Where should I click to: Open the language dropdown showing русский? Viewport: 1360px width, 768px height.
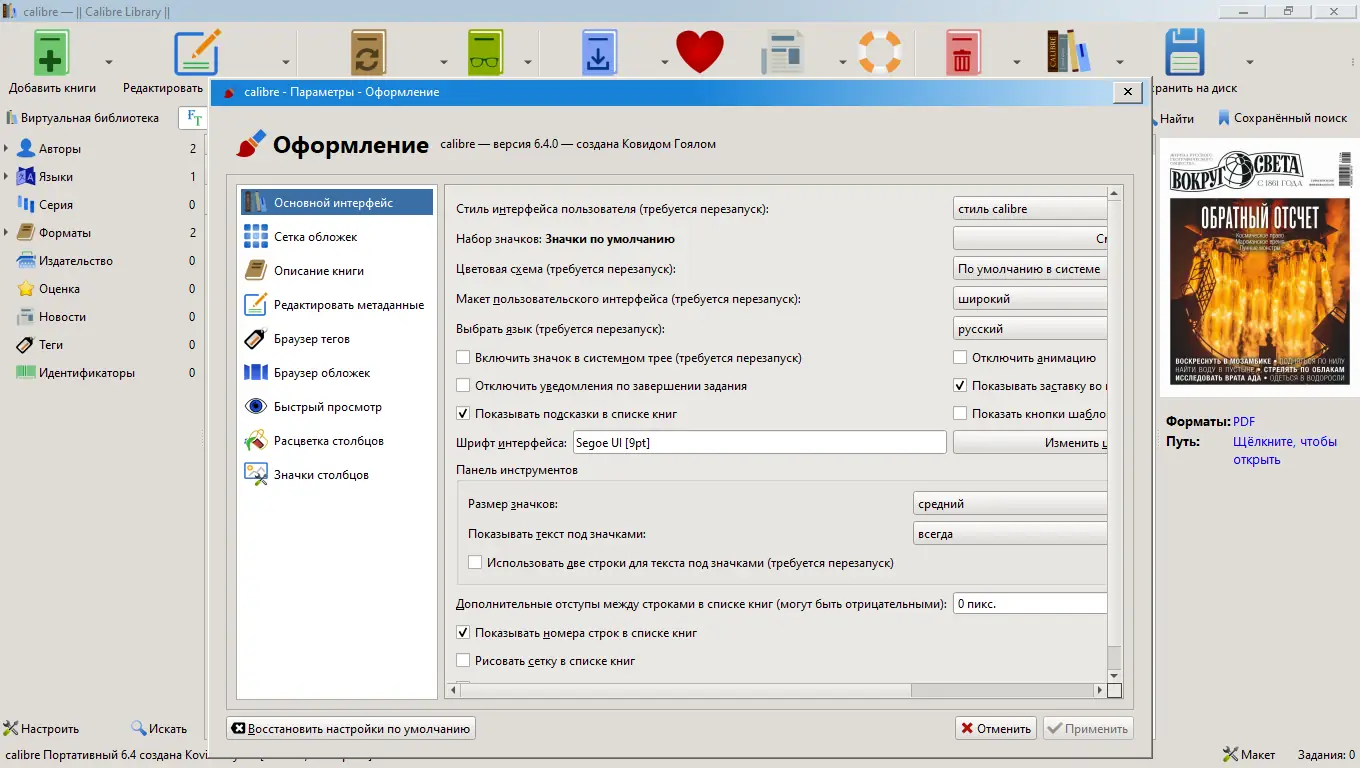point(1030,329)
